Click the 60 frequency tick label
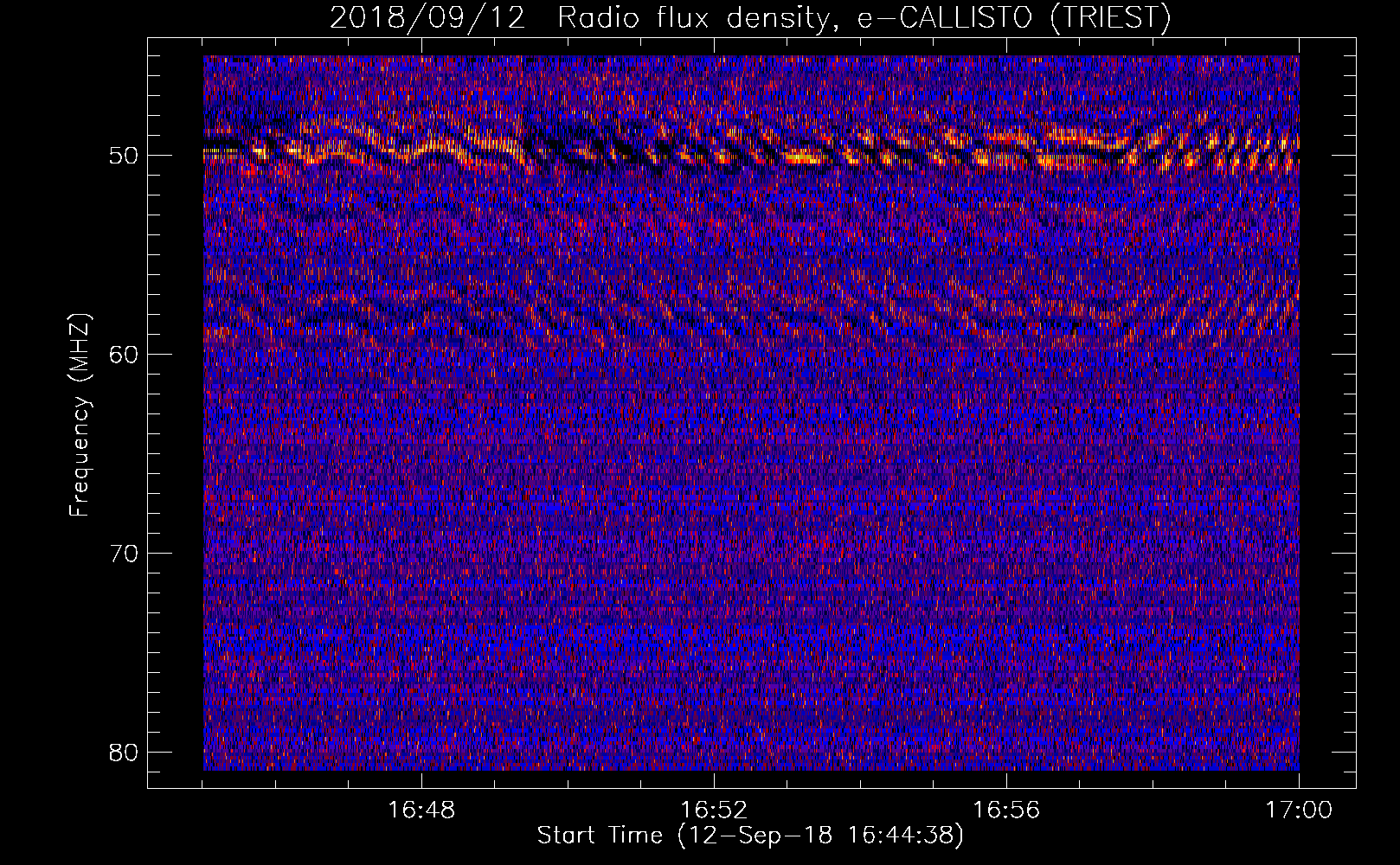Screen dimensions: 1400x865 coord(125,355)
